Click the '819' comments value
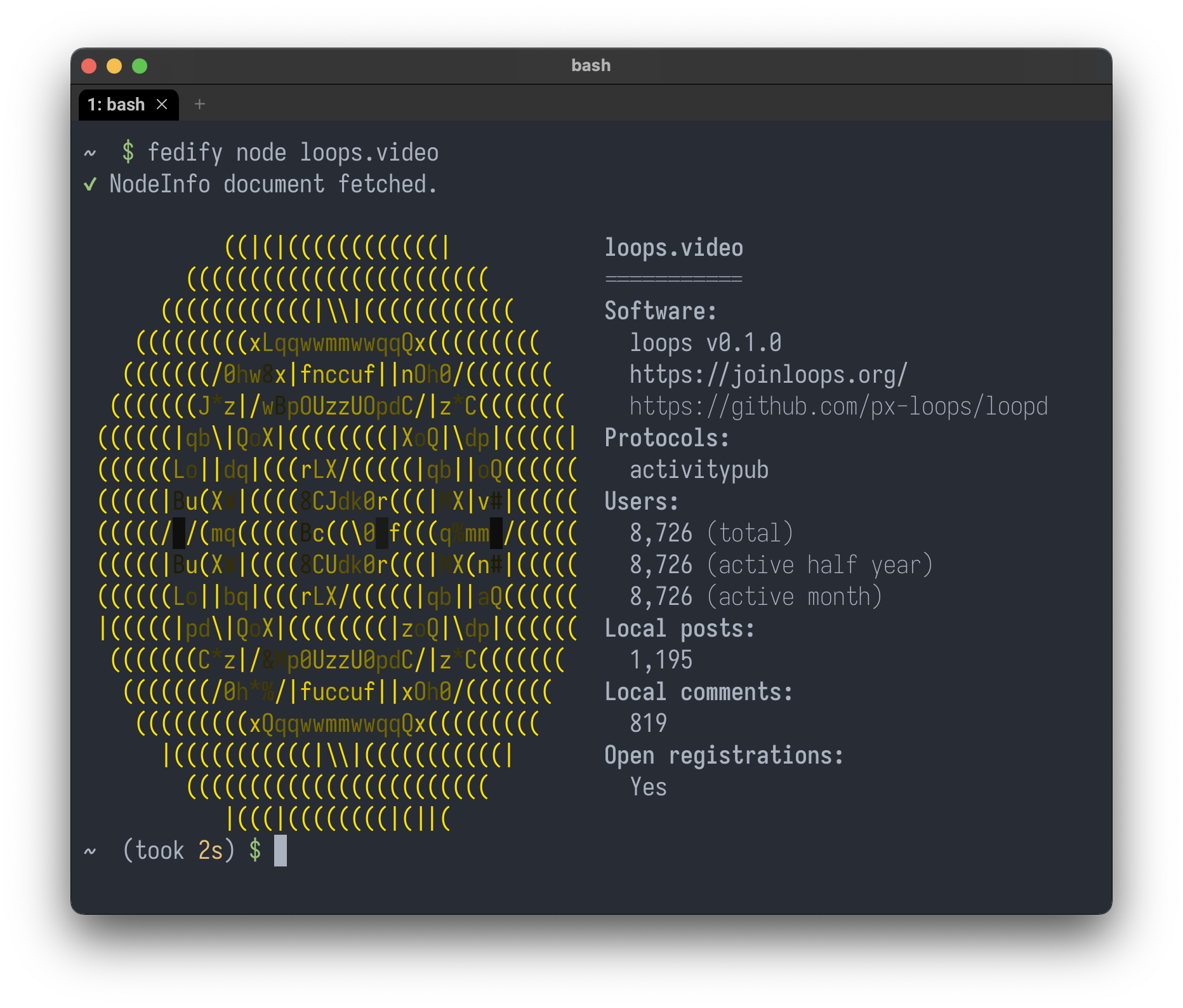Screen dimensions: 1183x1008 pos(648,724)
